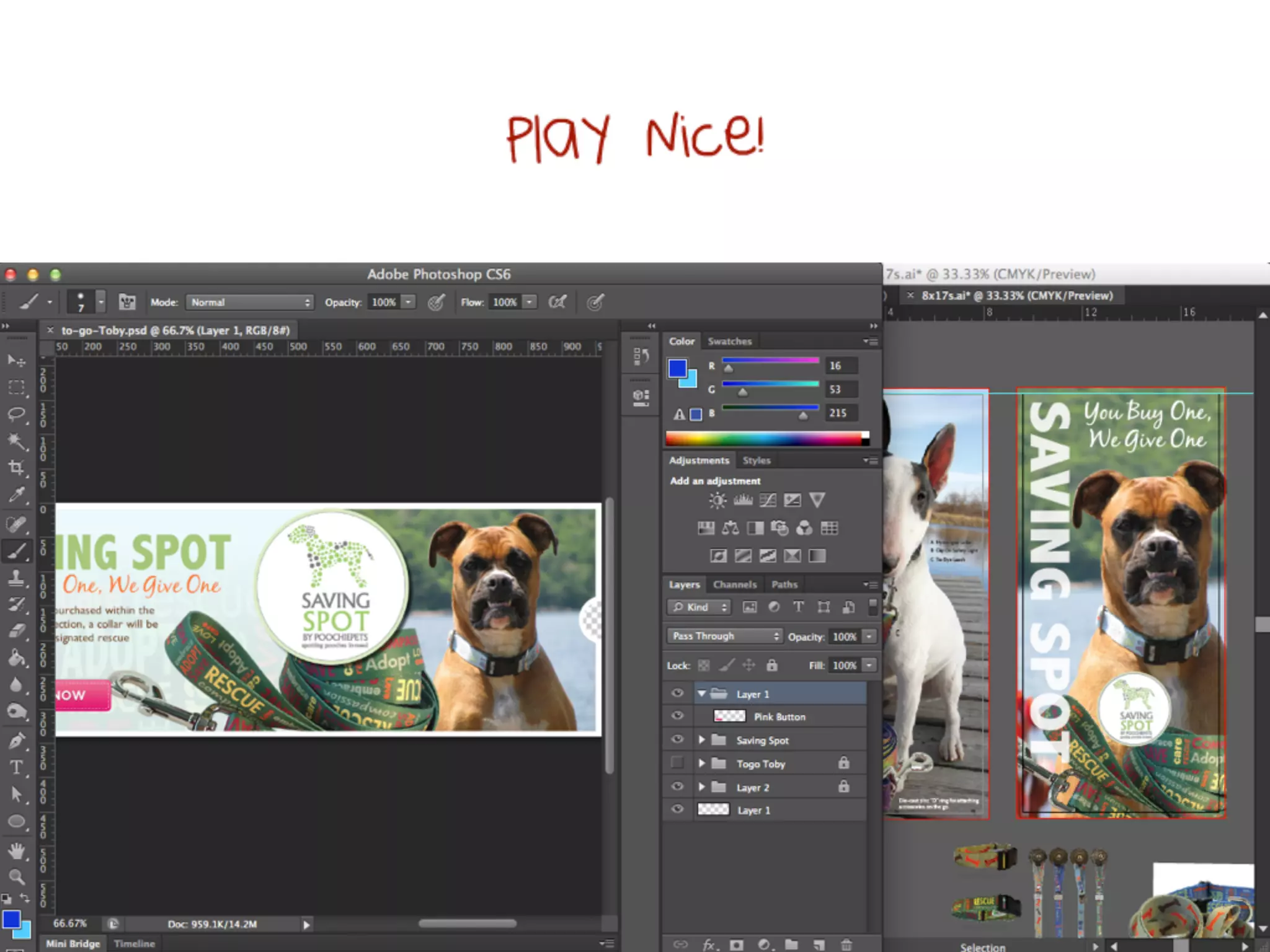
Task: Expand the Saving Spot layer group
Action: 701,739
